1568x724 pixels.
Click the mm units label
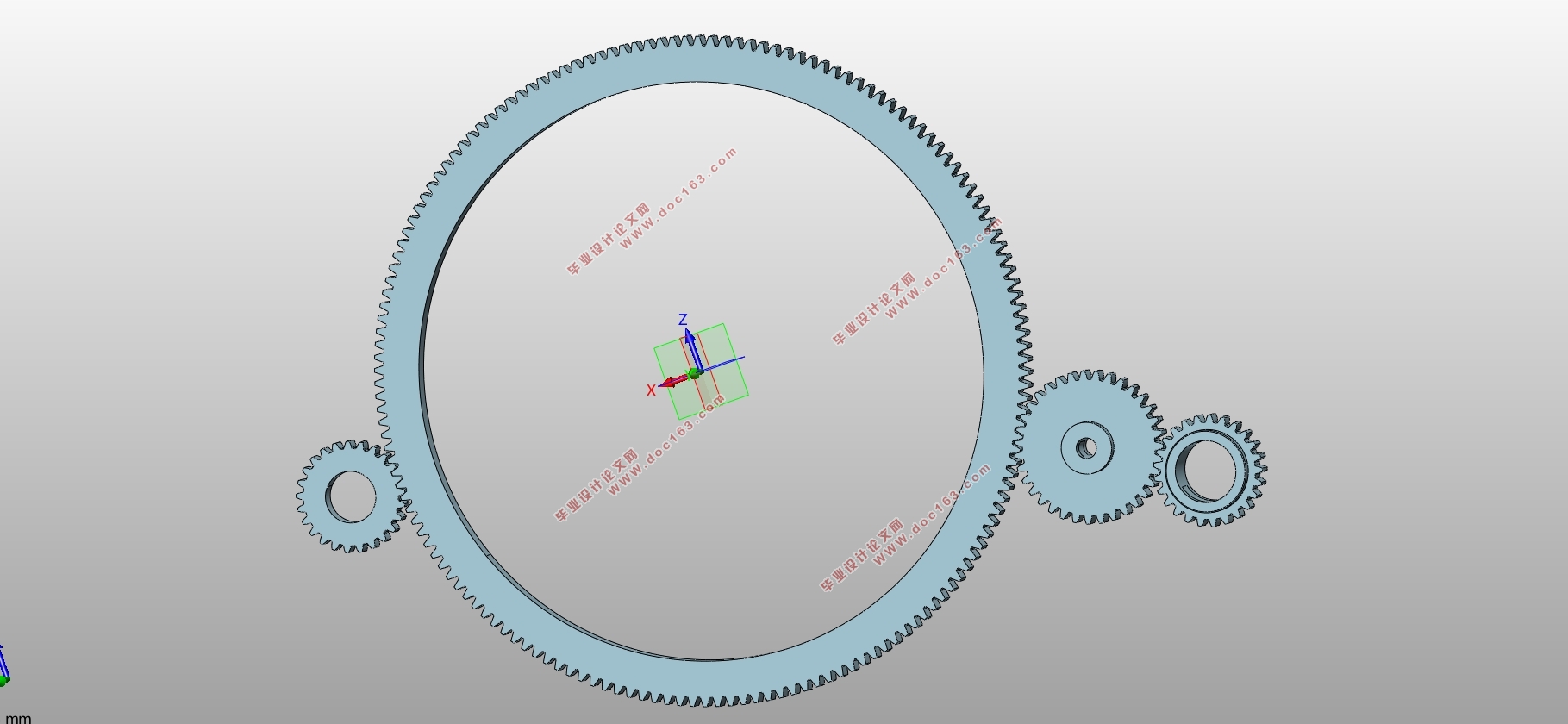tap(18, 717)
